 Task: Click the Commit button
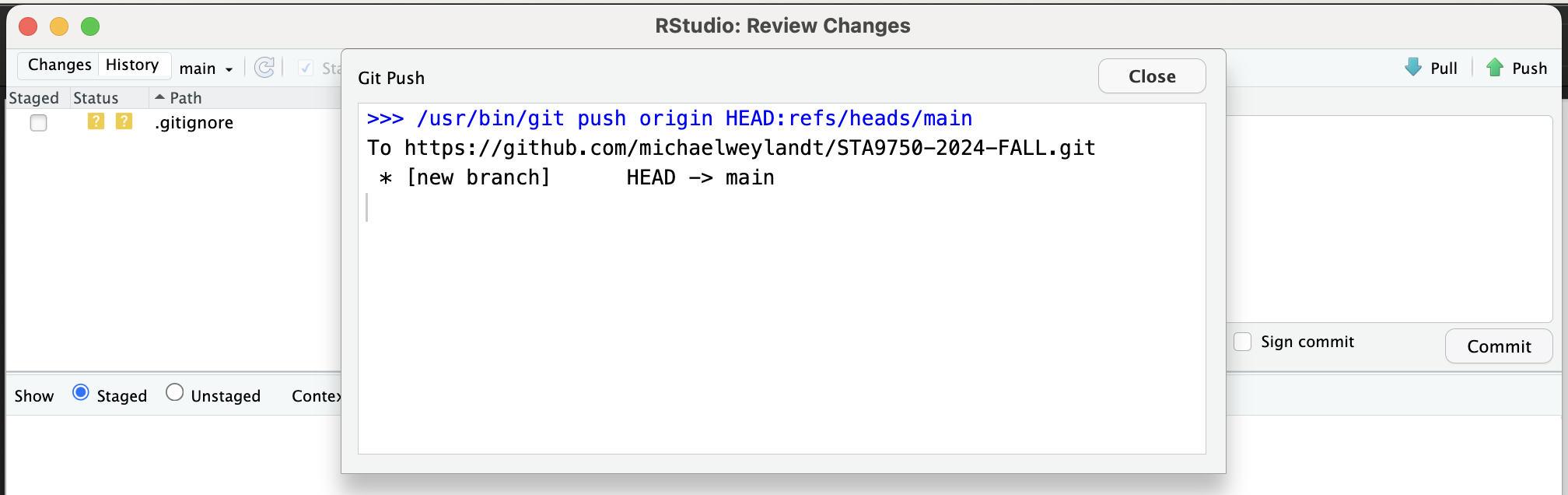1498,346
